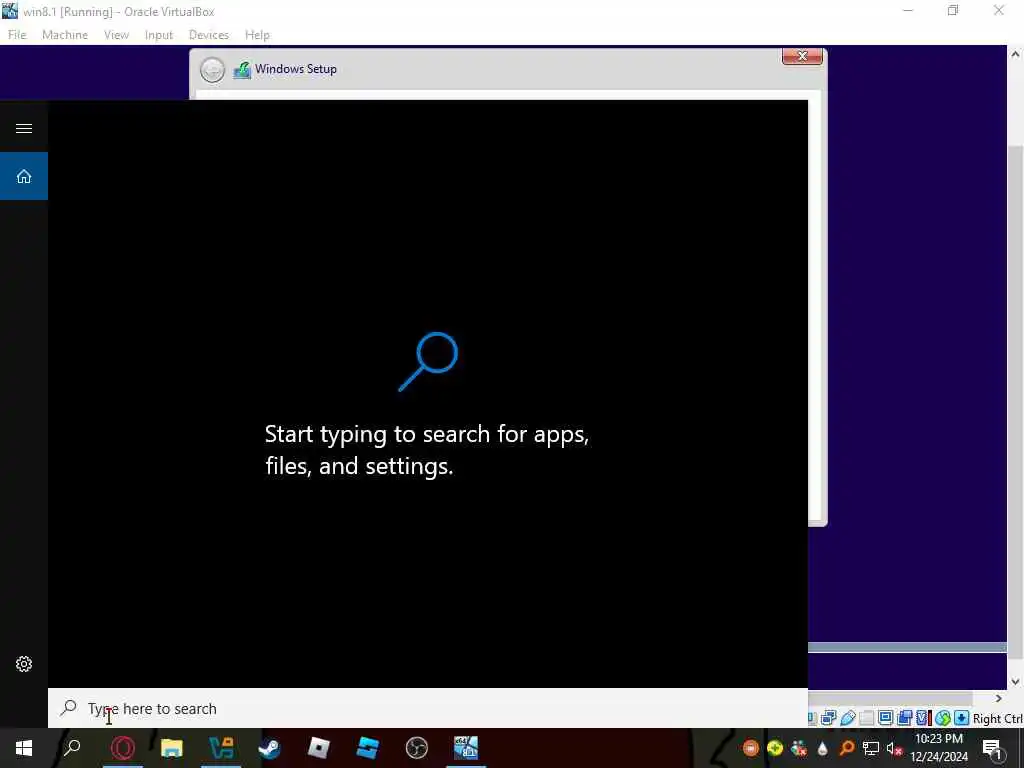The image size is (1024, 768).
Task: Click VirtualBox display status icon
Action: [x=828, y=718]
